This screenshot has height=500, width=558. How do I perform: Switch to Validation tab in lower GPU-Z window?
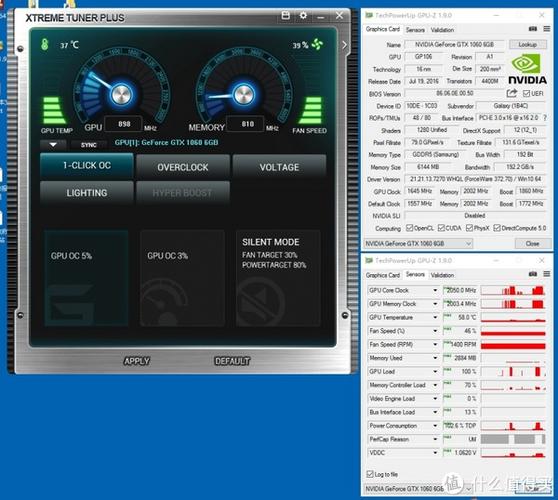(442, 275)
